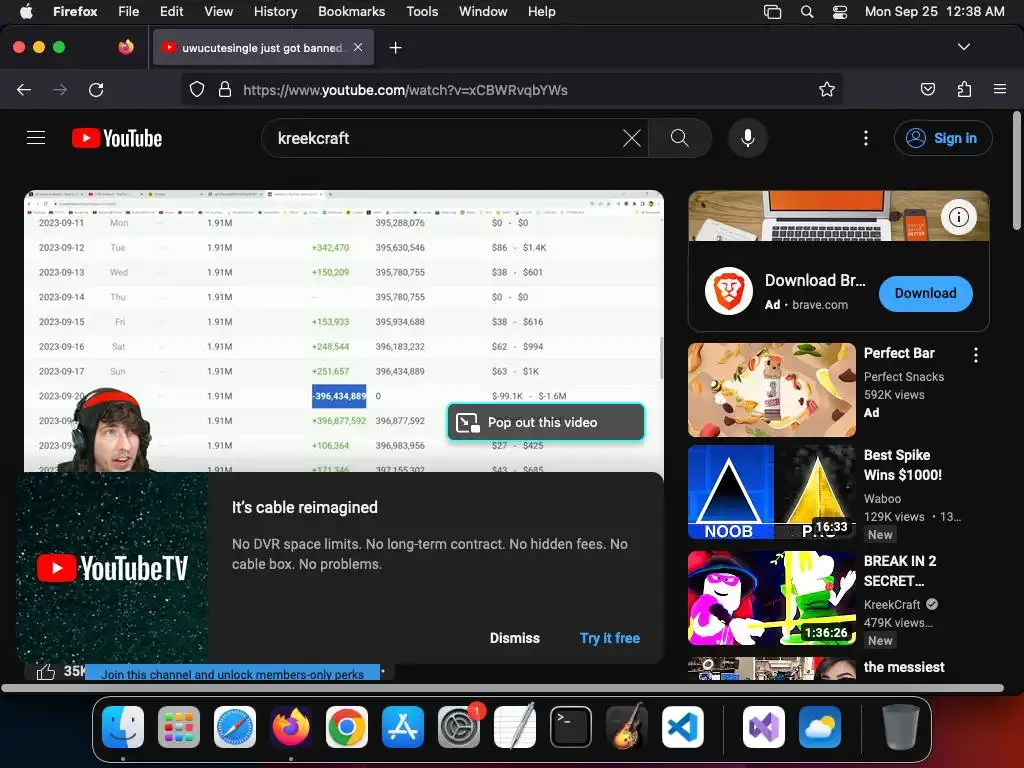This screenshot has height=768, width=1024.
Task: Show site security info via padlock
Action: point(225,89)
